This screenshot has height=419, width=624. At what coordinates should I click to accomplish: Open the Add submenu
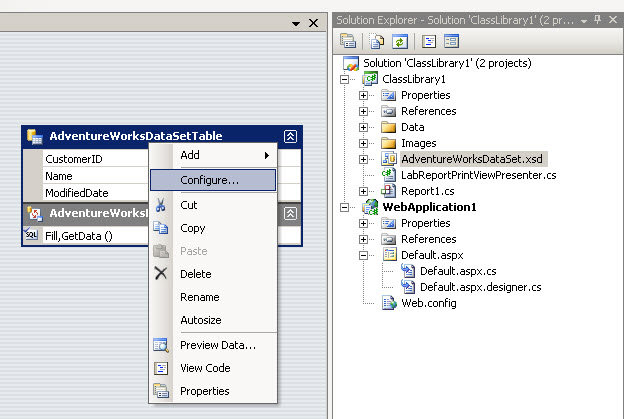[213, 155]
